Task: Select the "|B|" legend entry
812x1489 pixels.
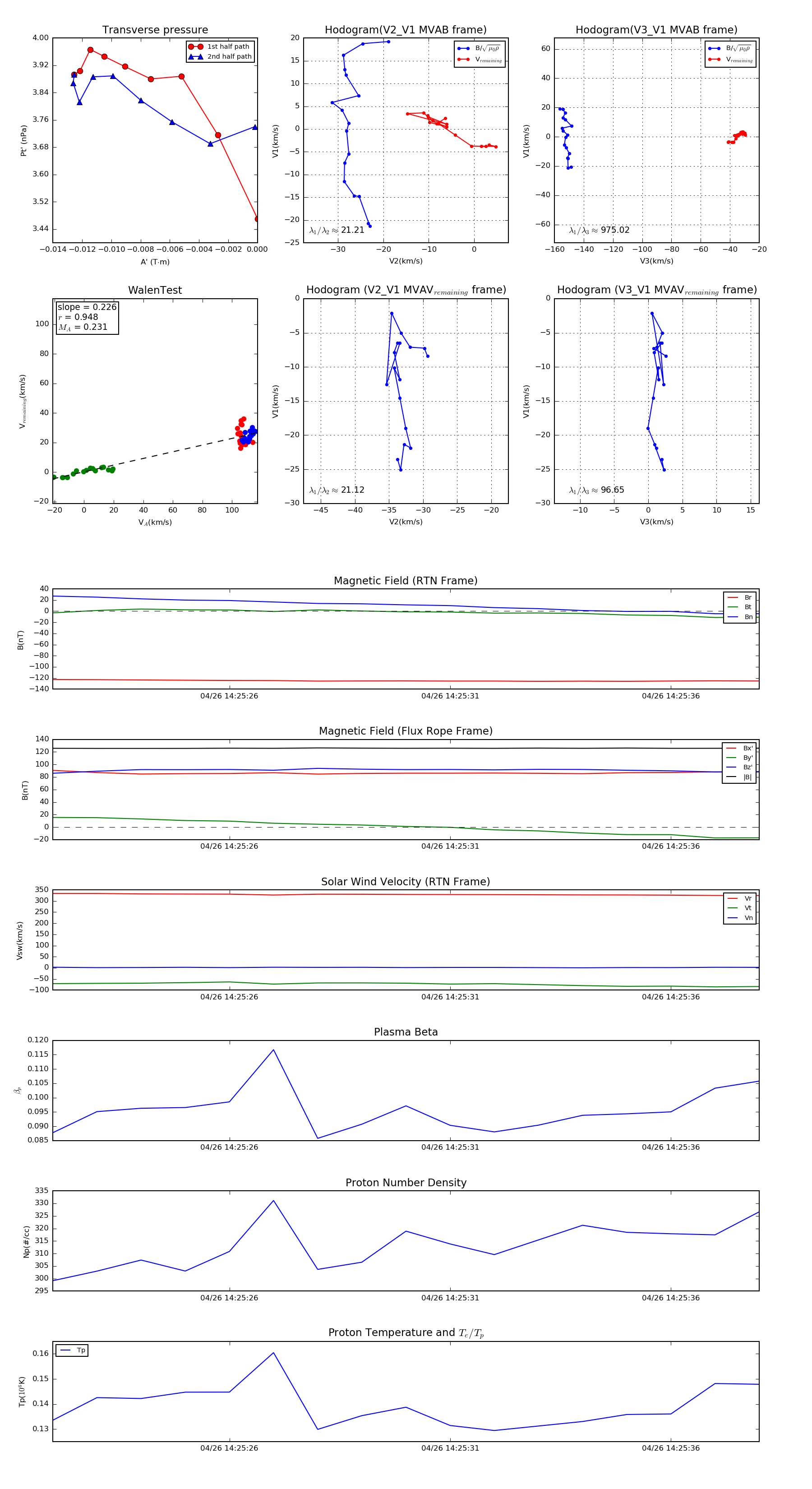Action: click(739, 777)
